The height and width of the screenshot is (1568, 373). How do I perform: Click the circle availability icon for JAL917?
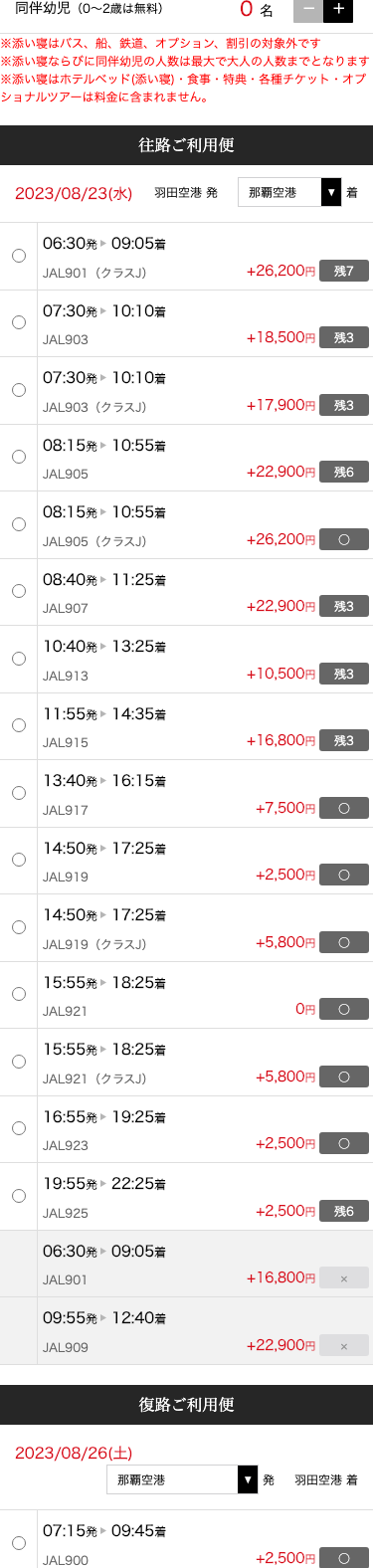pyautogui.click(x=344, y=808)
